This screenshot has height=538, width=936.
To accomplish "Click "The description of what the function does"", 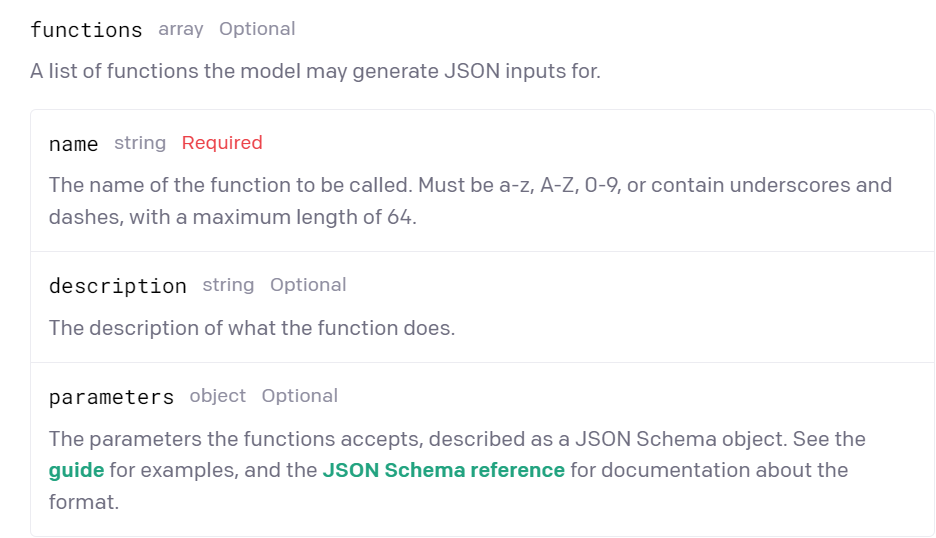I will [252, 328].
